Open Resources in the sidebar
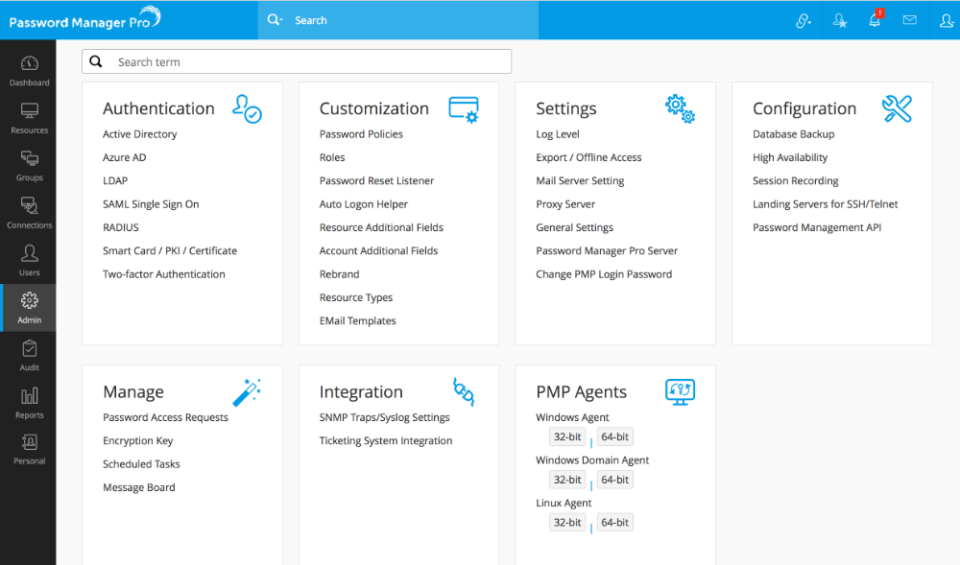 tap(29, 118)
